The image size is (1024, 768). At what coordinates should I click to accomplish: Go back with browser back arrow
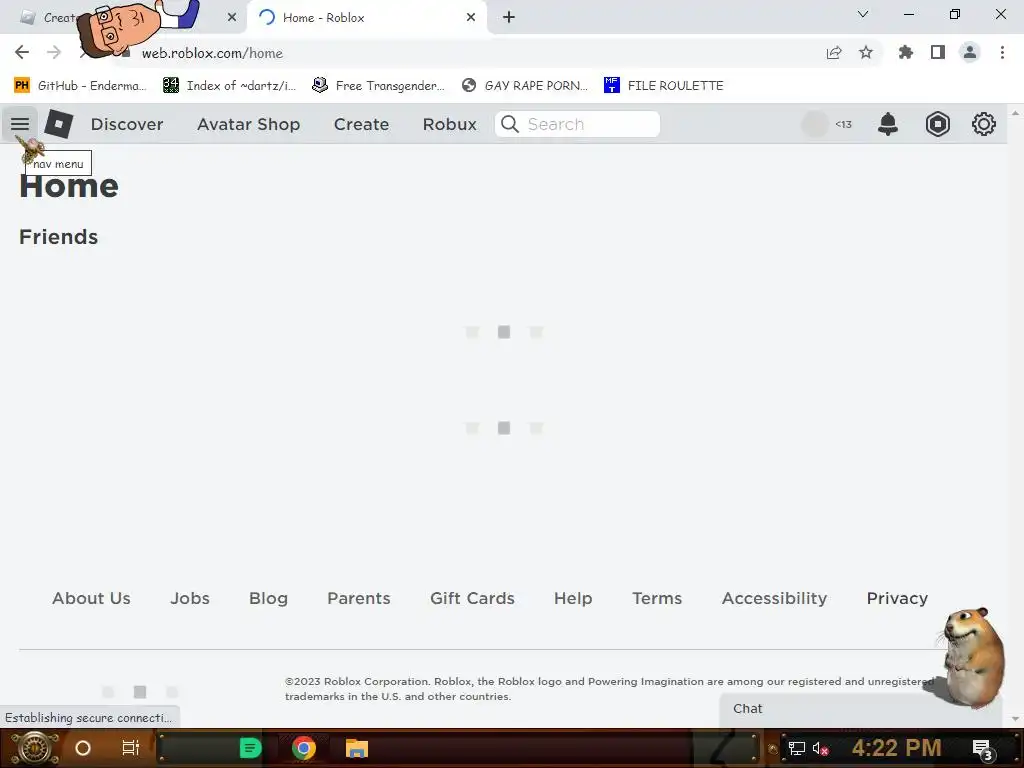[x=22, y=52]
